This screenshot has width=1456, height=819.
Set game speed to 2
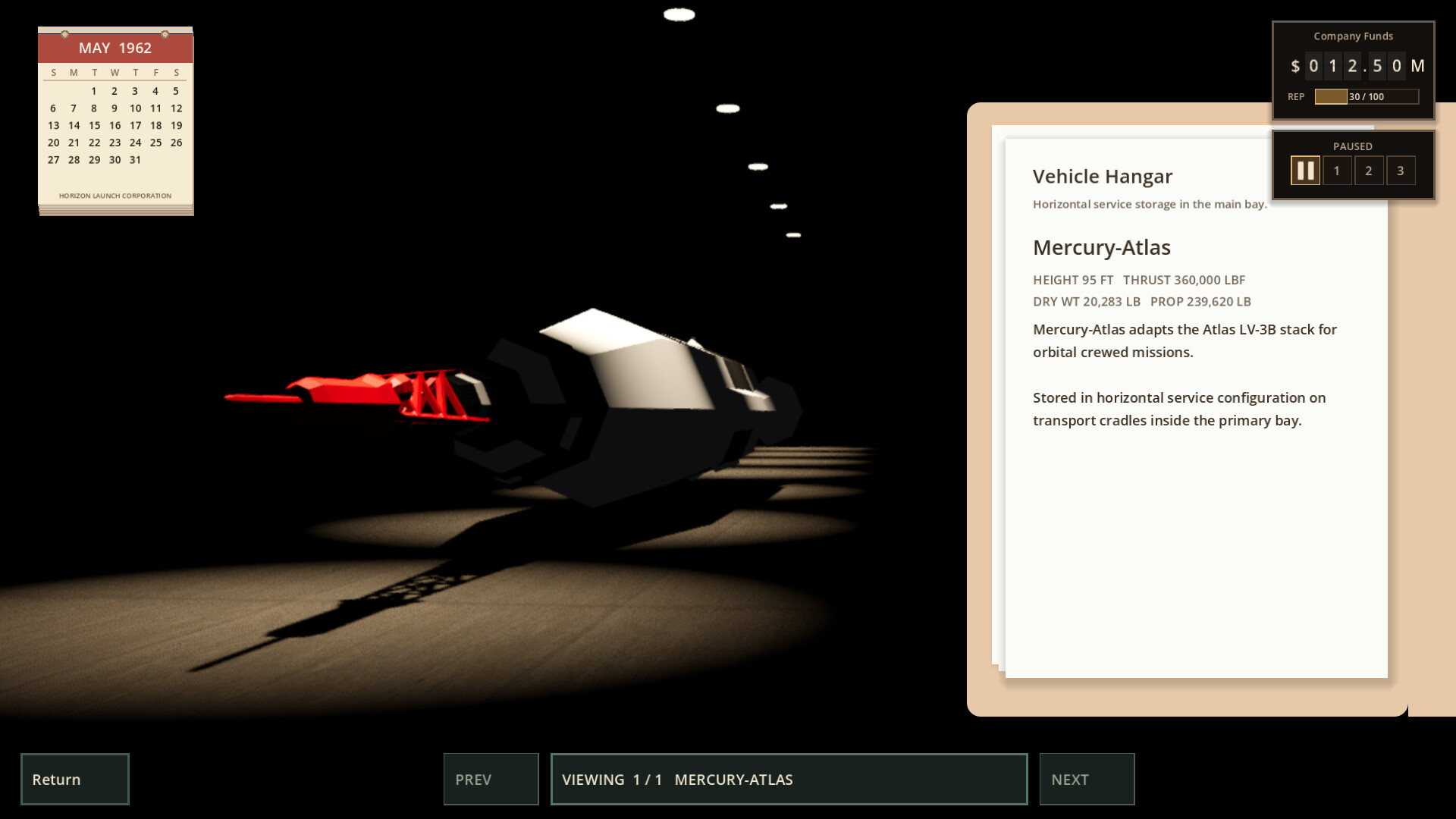(1369, 171)
